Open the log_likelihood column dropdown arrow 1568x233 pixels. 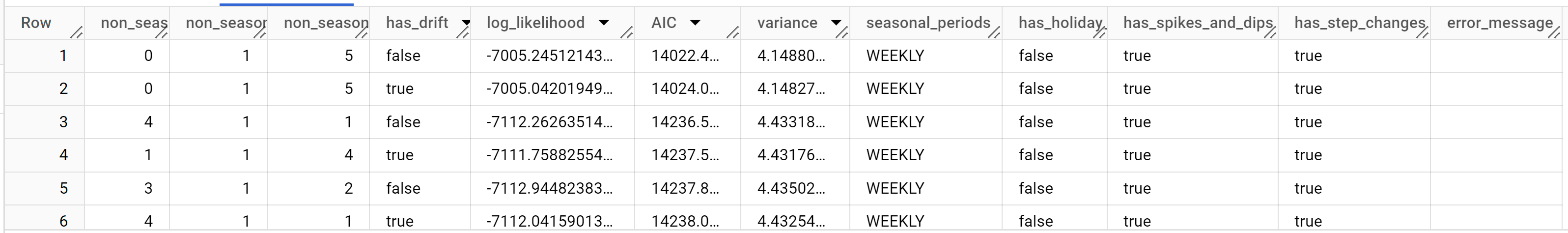(x=603, y=23)
